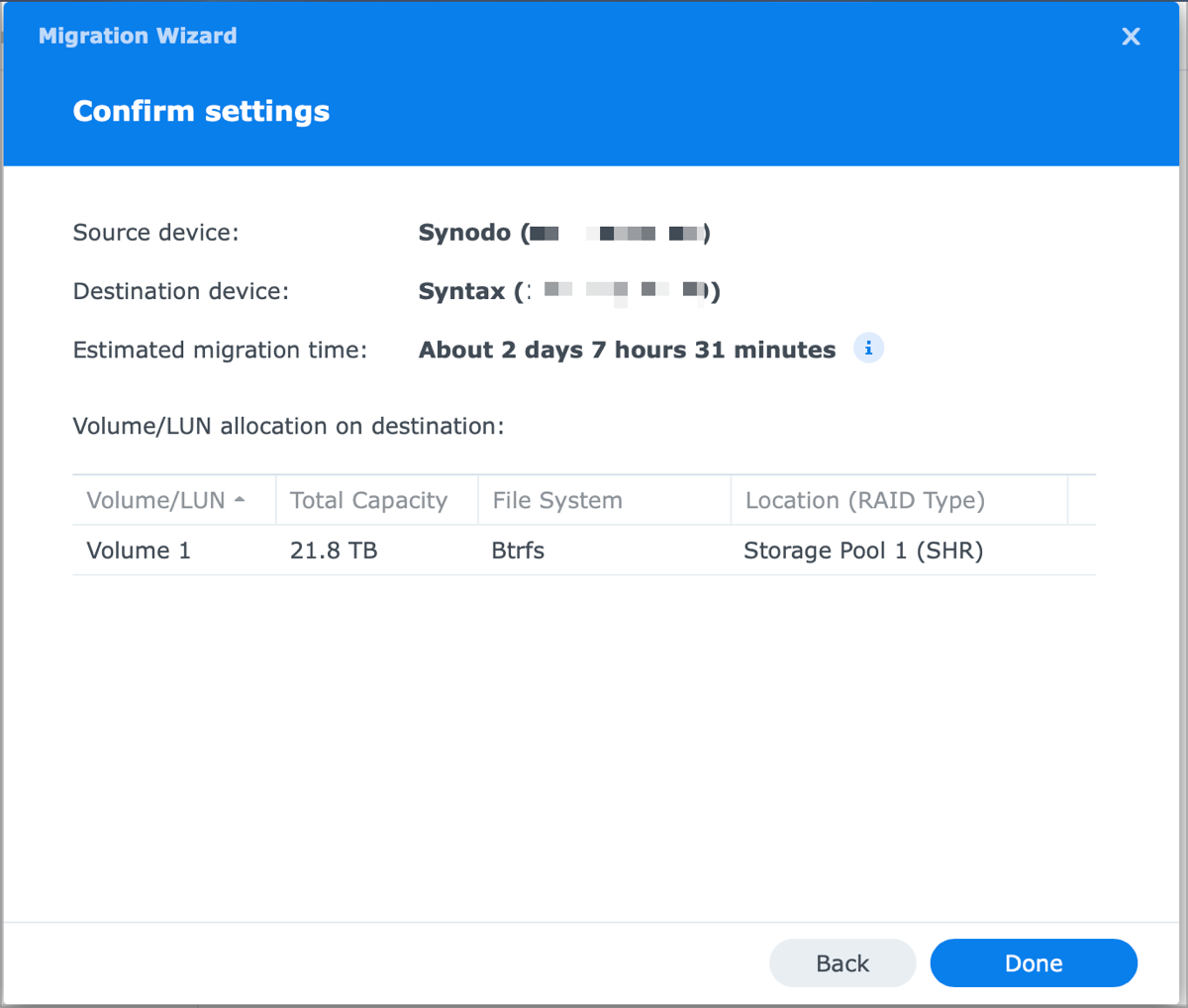Image resolution: width=1188 pixels, height=1008 pixels.
Task: Click the Location (RAID Type) column header
Action: 864,501
